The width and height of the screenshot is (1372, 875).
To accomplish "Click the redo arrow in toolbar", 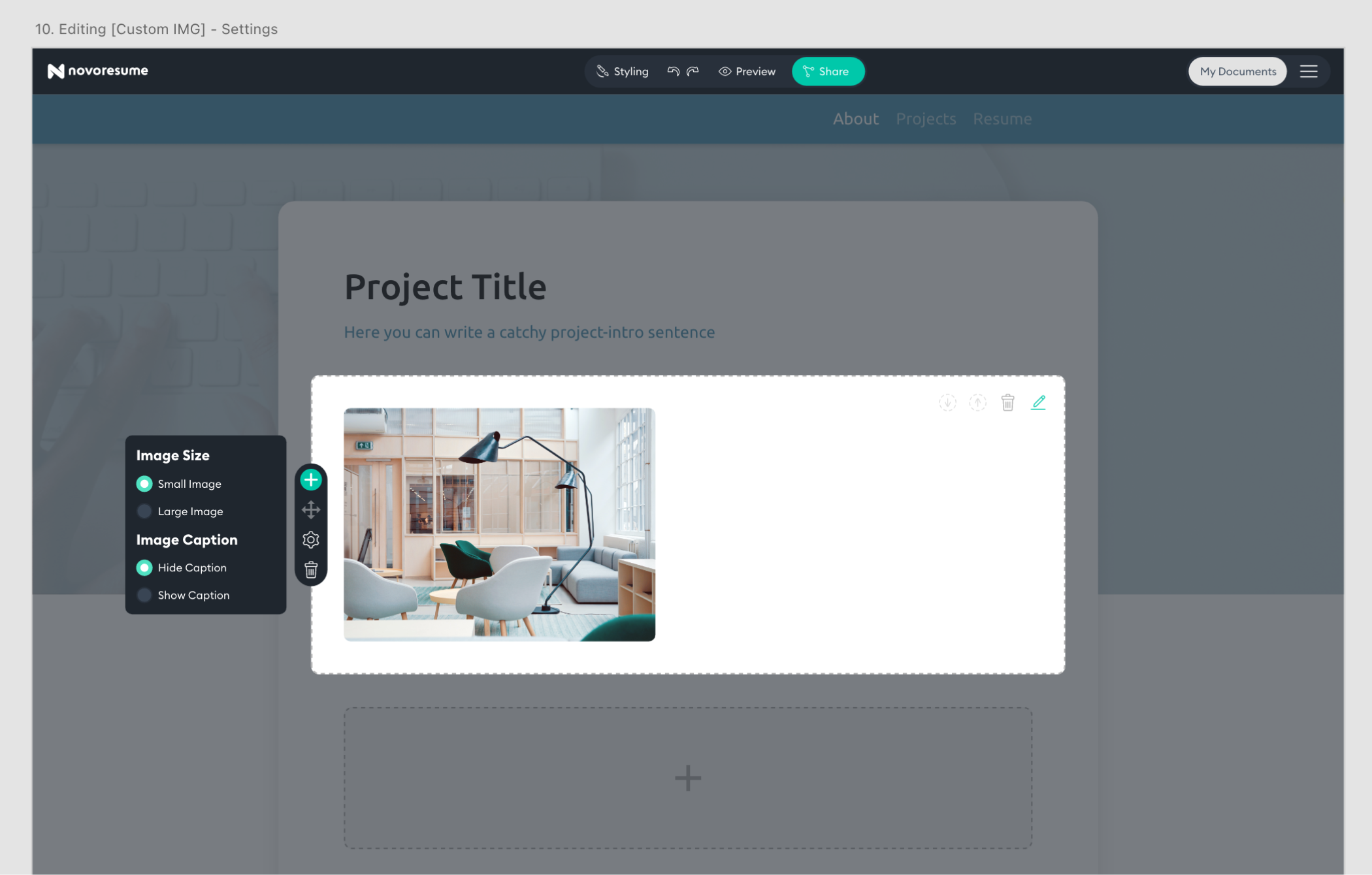I will [693, 71].
